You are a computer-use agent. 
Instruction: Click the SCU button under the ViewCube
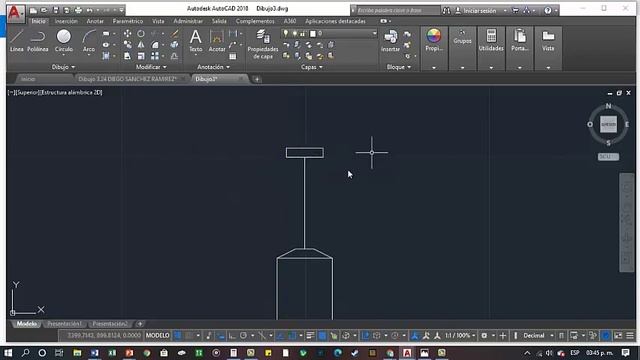pos(608,157)
